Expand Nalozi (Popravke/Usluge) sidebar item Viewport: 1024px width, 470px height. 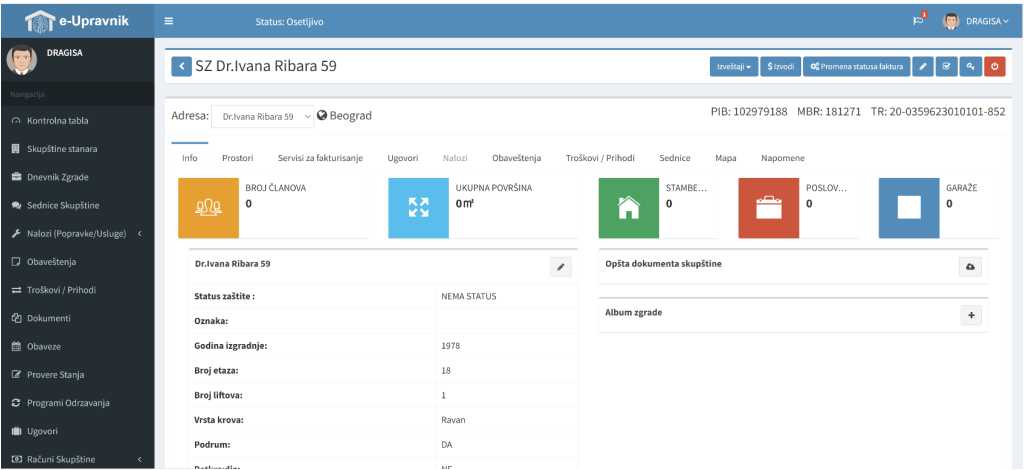tap(77, 234)
